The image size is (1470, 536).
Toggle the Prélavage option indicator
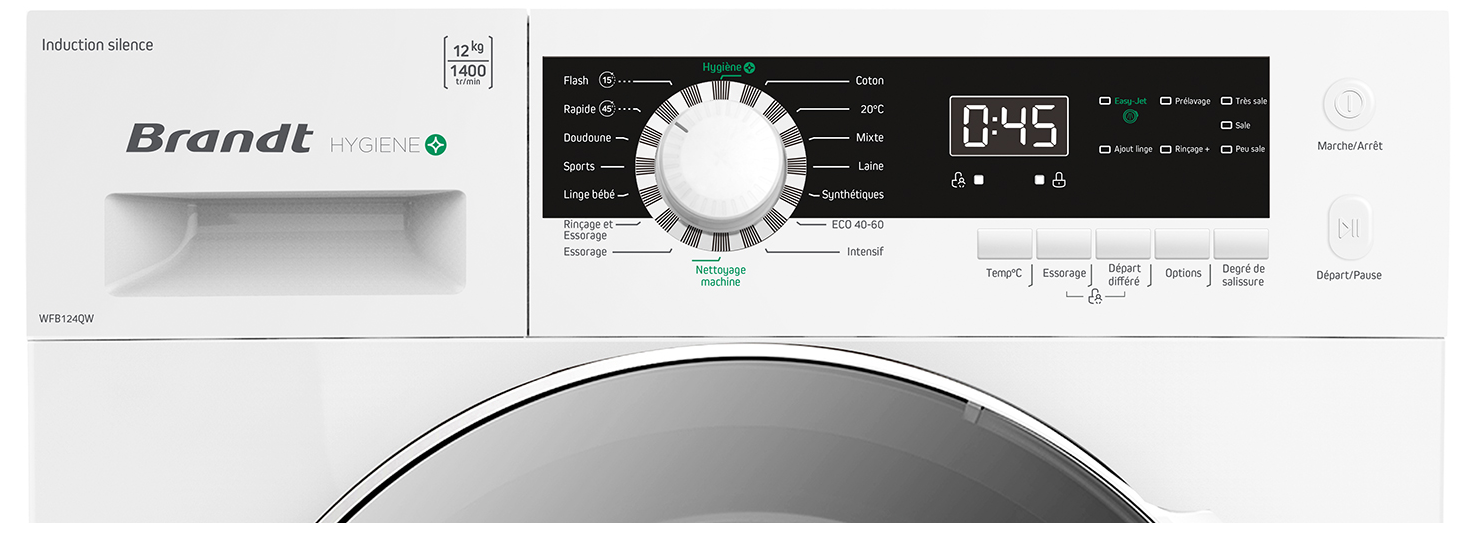(1165, 101)
